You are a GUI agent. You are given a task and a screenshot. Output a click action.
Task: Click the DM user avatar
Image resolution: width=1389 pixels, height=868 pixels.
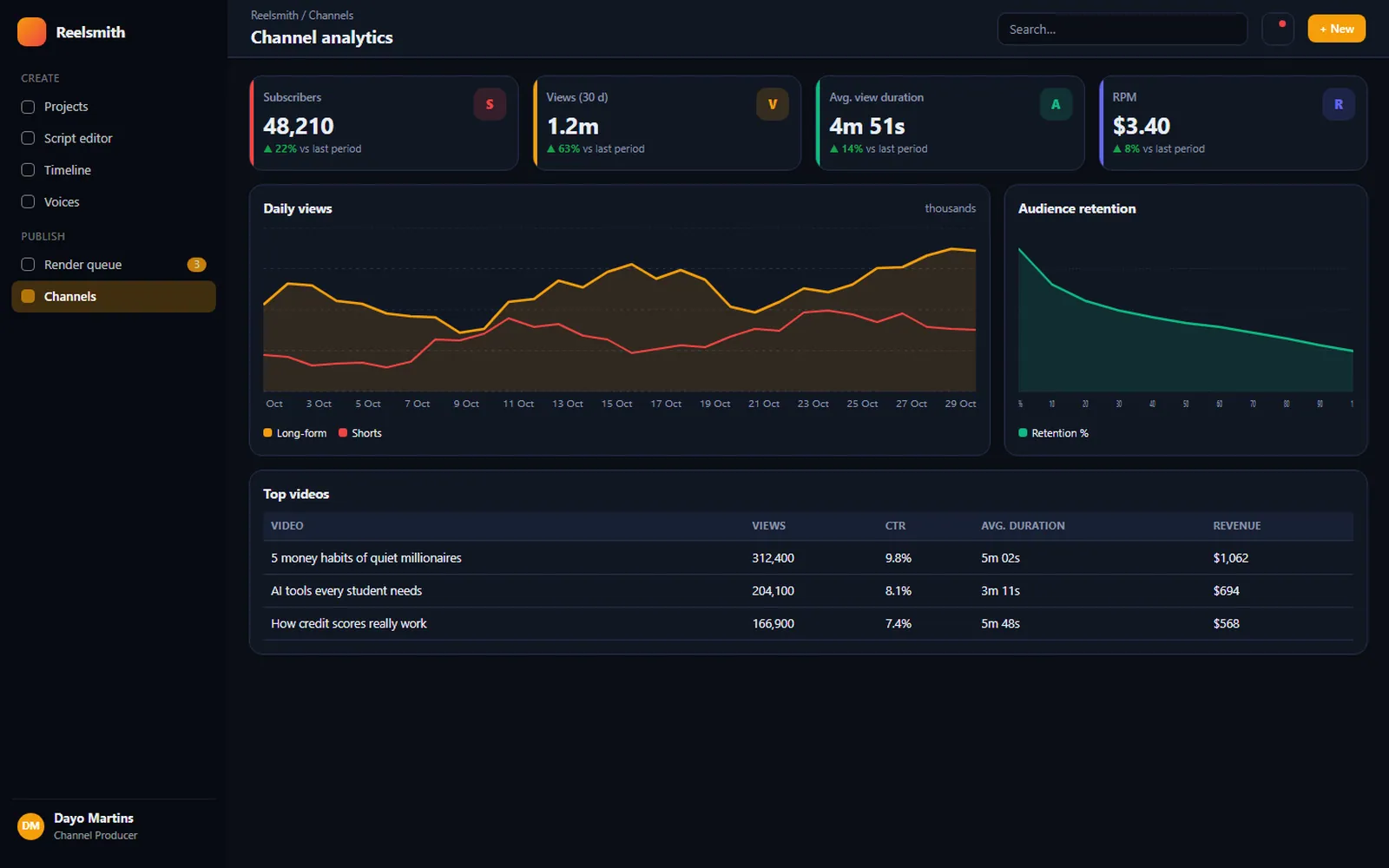[31, 825]
